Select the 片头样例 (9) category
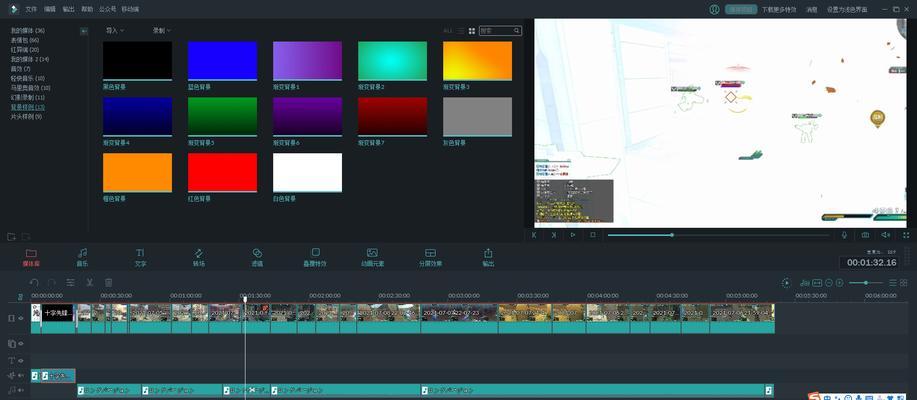The width and height of the screenshot is (917, 400). point(26,117)
